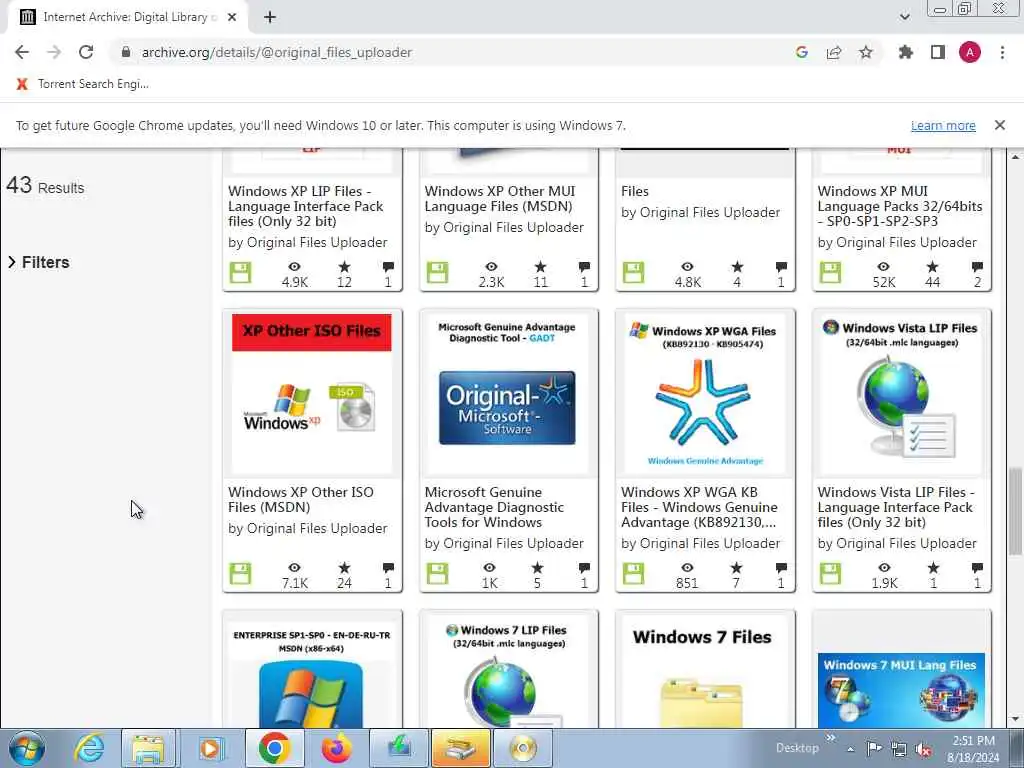The height and width of the screenshot is (768, 1024).
Task: Open Windows XP LIP Files item title
Action: pyautogui.click(x=306, y=206)
